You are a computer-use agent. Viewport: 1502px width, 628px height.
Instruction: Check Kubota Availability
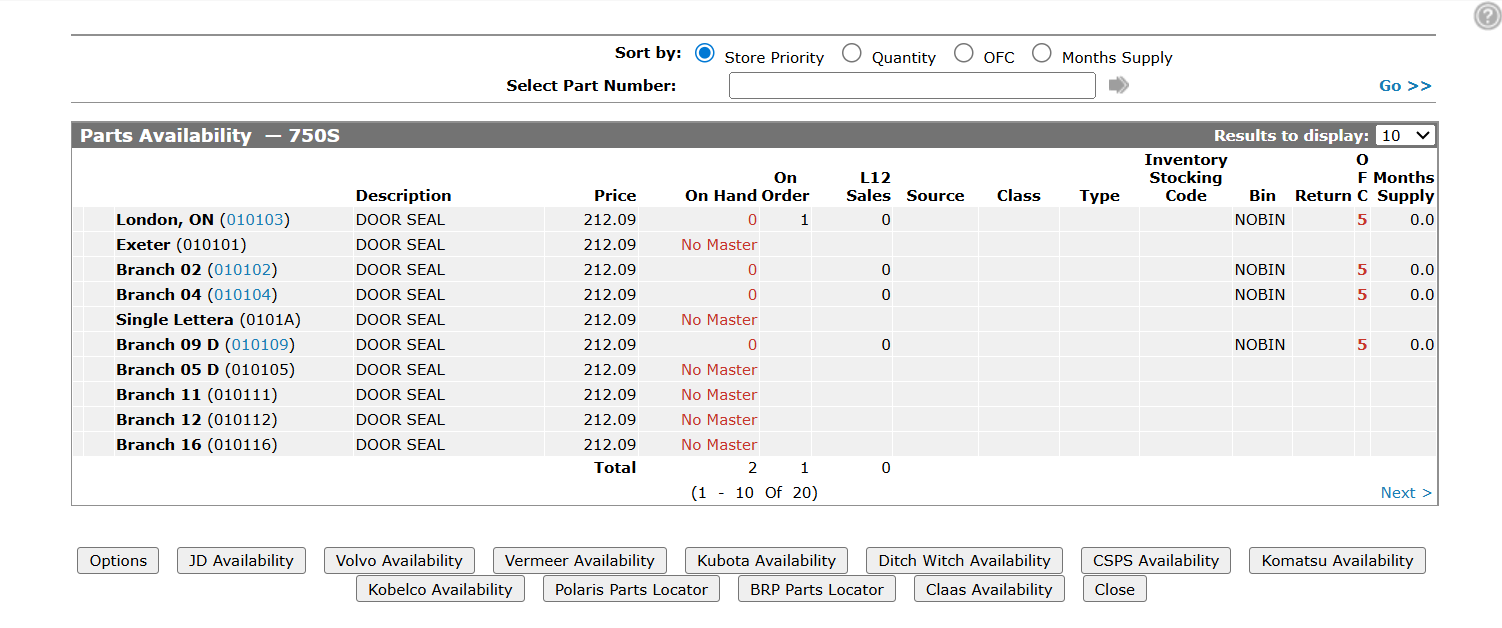766,561
